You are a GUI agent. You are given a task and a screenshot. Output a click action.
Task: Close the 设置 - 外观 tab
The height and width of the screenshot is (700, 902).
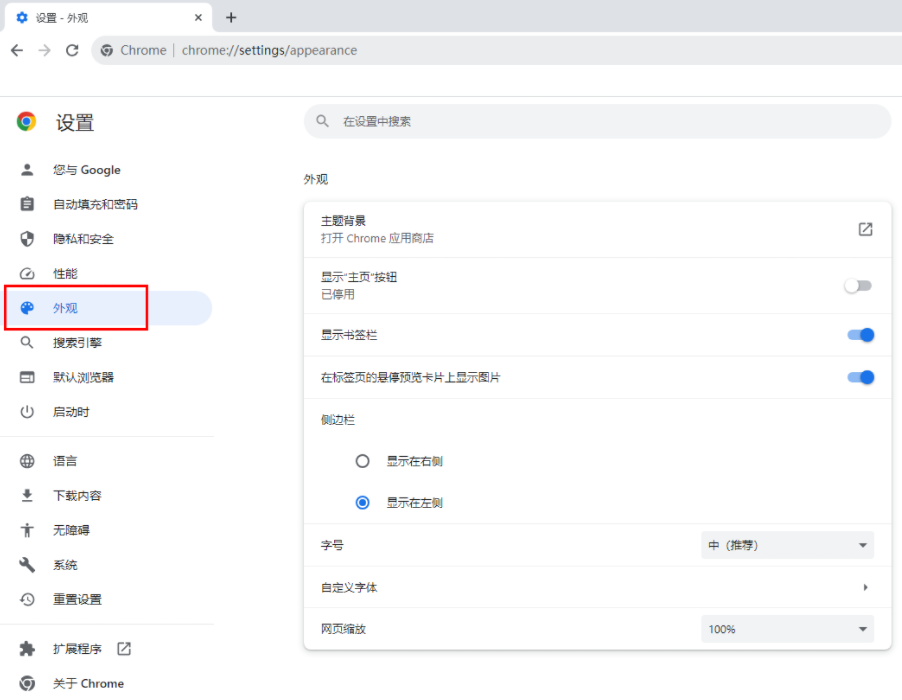pos(198,18)
